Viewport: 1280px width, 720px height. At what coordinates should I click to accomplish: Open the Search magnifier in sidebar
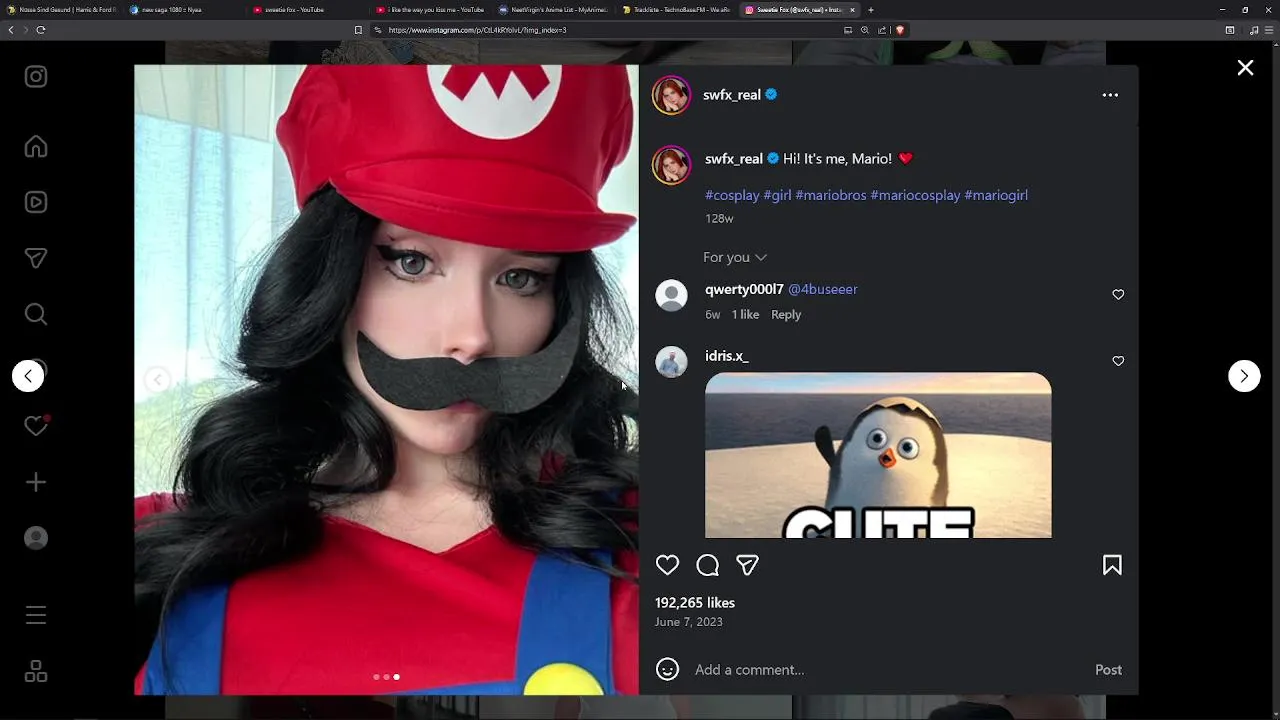pos(36,314)
